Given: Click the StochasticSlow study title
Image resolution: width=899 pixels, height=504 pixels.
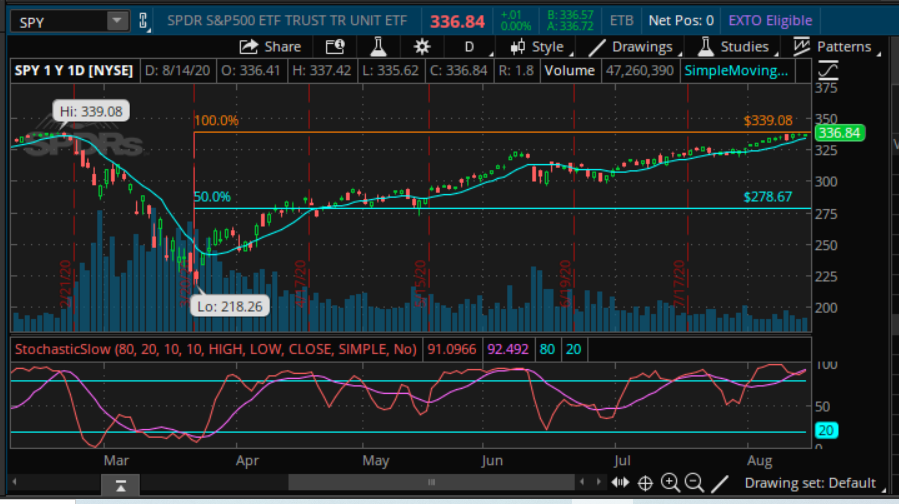Looking at the screenshot, I should click(x=216, y=350).
